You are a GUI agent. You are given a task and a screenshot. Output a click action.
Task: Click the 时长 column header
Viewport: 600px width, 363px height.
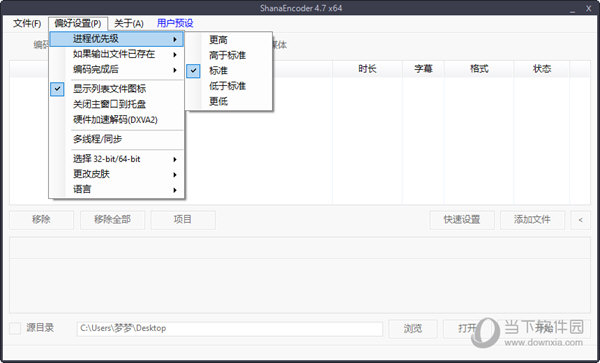[367, 69]
